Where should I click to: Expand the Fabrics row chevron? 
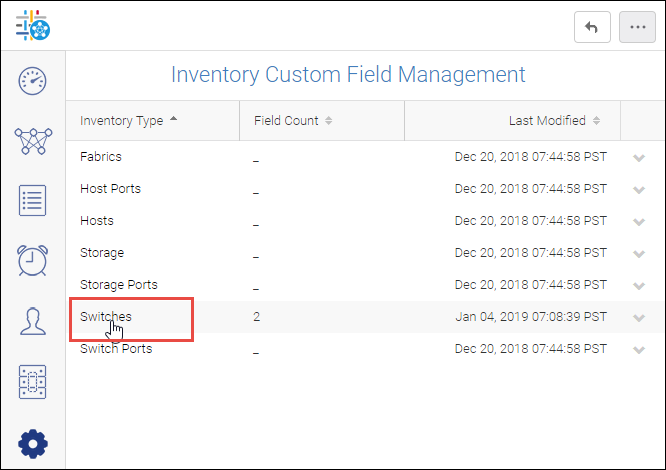click(639, 158)
